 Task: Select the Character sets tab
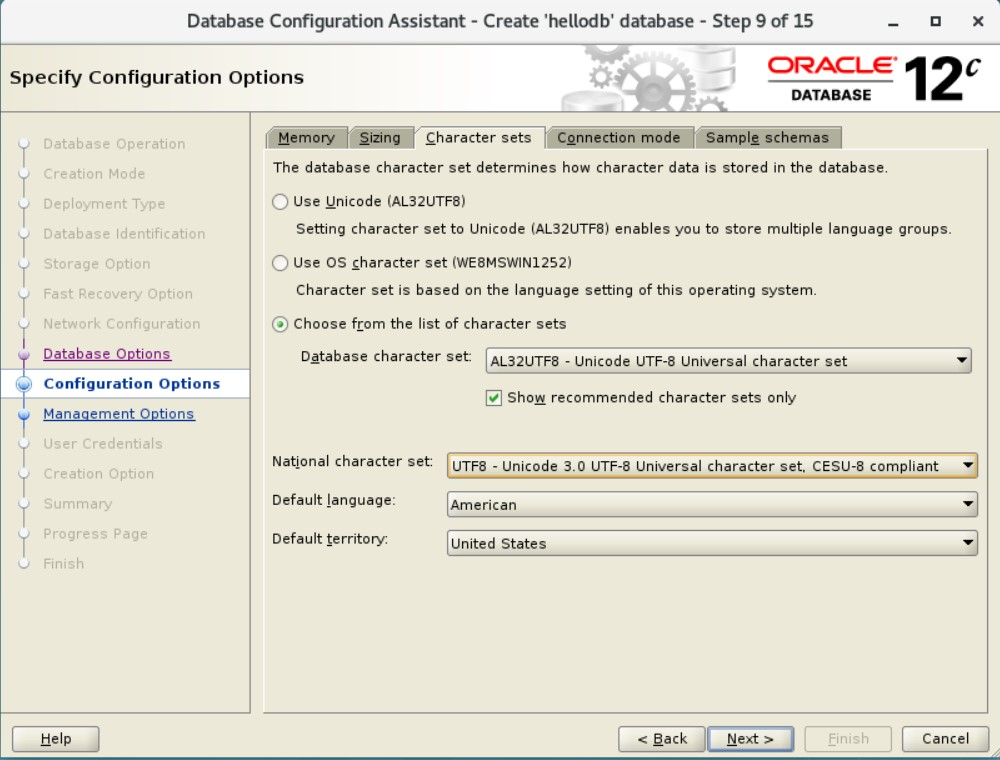(478, 138)
